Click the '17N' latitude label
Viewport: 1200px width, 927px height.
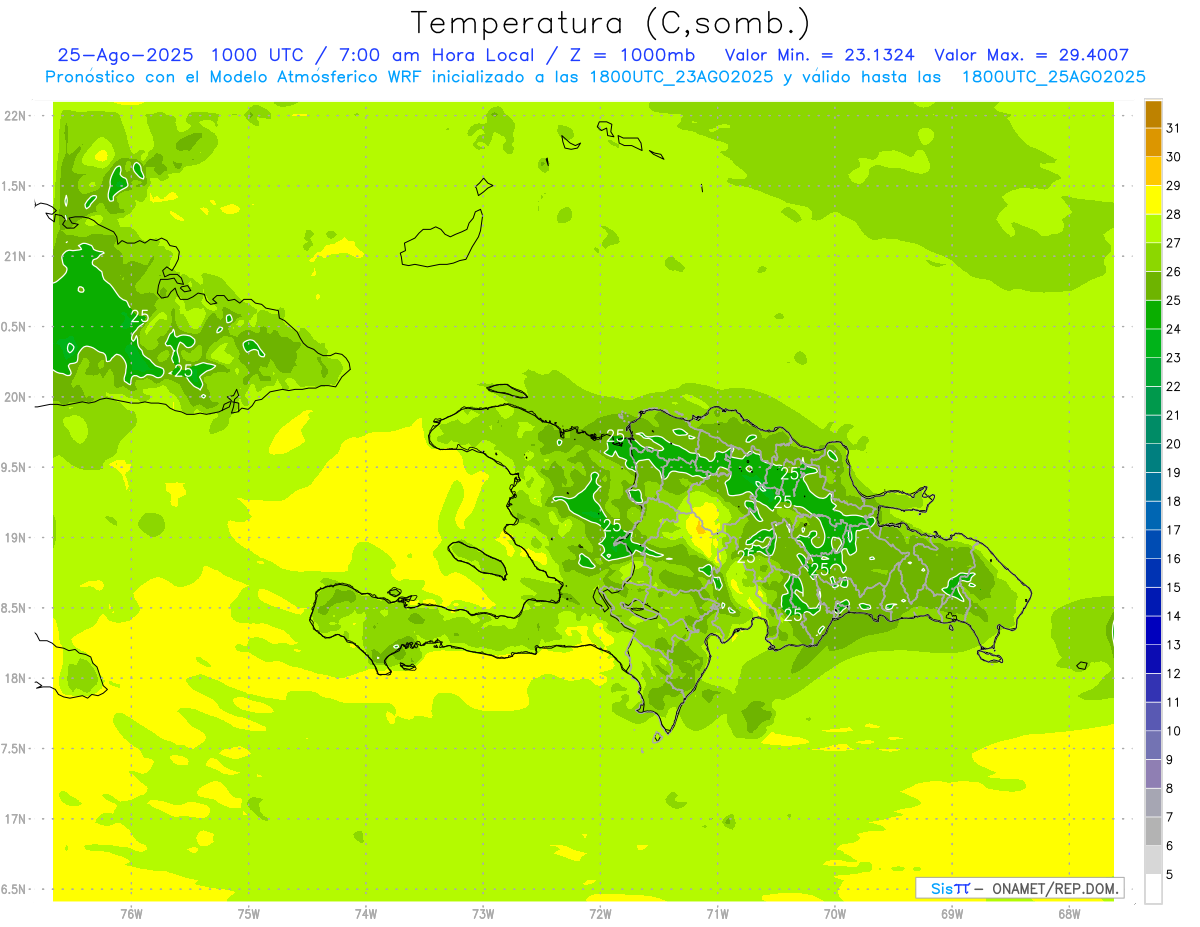click(14, 819)
